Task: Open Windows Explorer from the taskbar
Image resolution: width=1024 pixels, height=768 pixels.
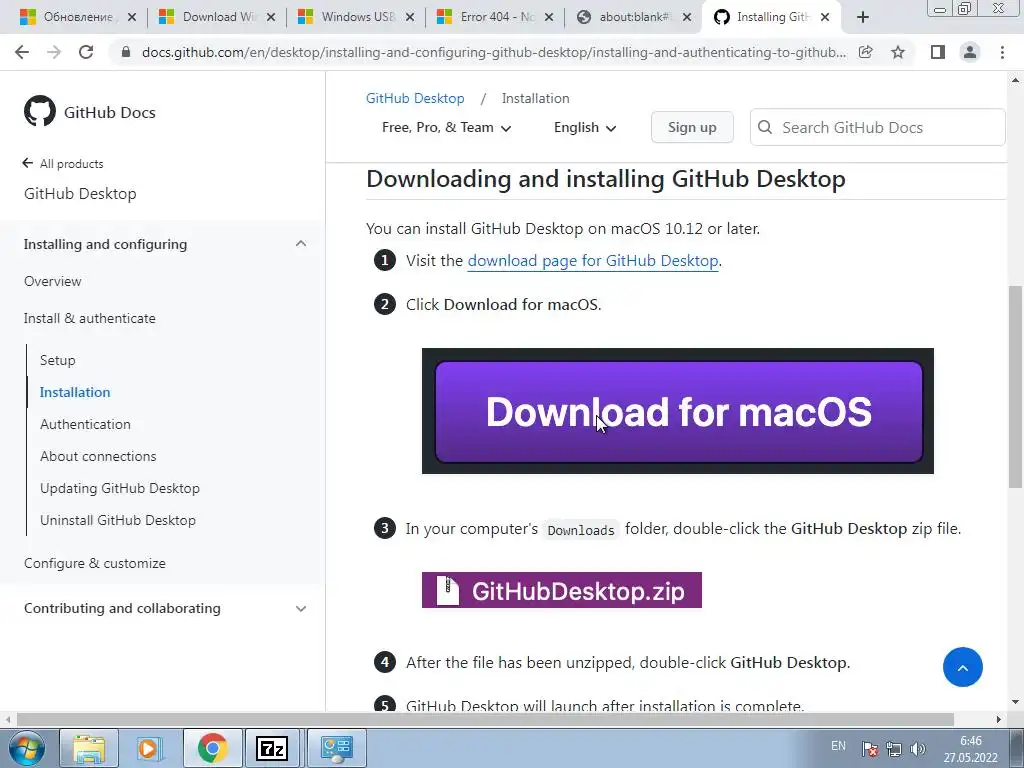Action: coord(89,748)
